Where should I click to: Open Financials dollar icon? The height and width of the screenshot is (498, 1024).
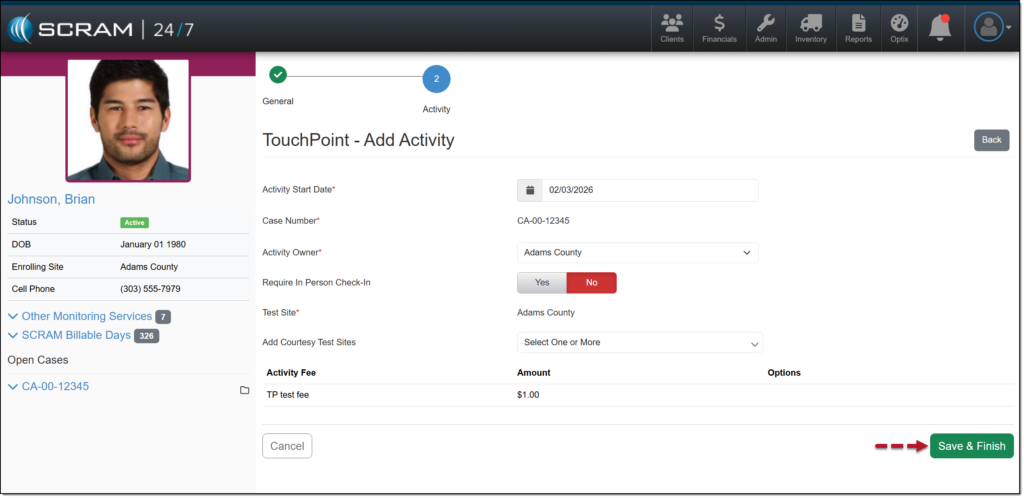[x=719, y=28]
